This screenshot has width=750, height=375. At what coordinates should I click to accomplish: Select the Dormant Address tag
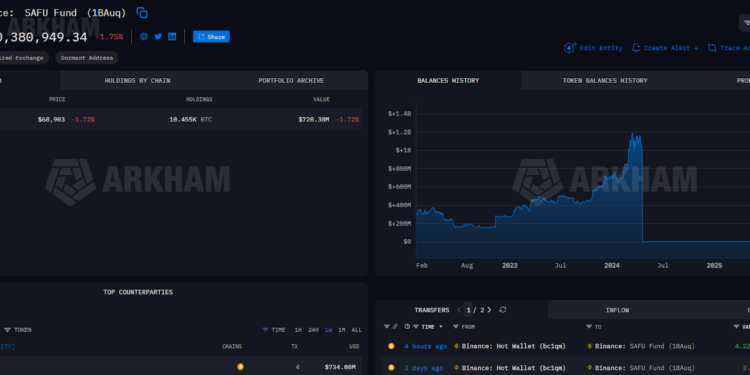[87, 58]
